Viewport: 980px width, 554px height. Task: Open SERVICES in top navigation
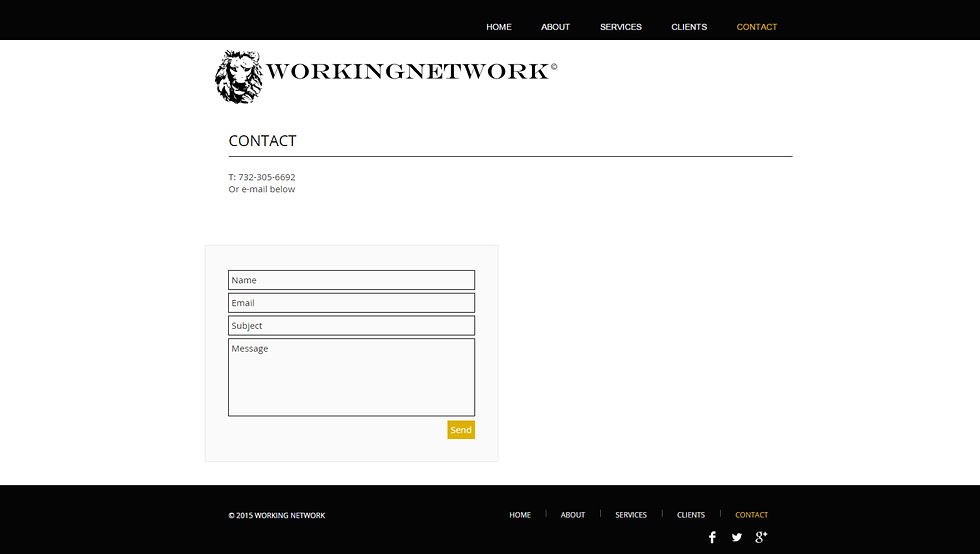tap(621, 27)
